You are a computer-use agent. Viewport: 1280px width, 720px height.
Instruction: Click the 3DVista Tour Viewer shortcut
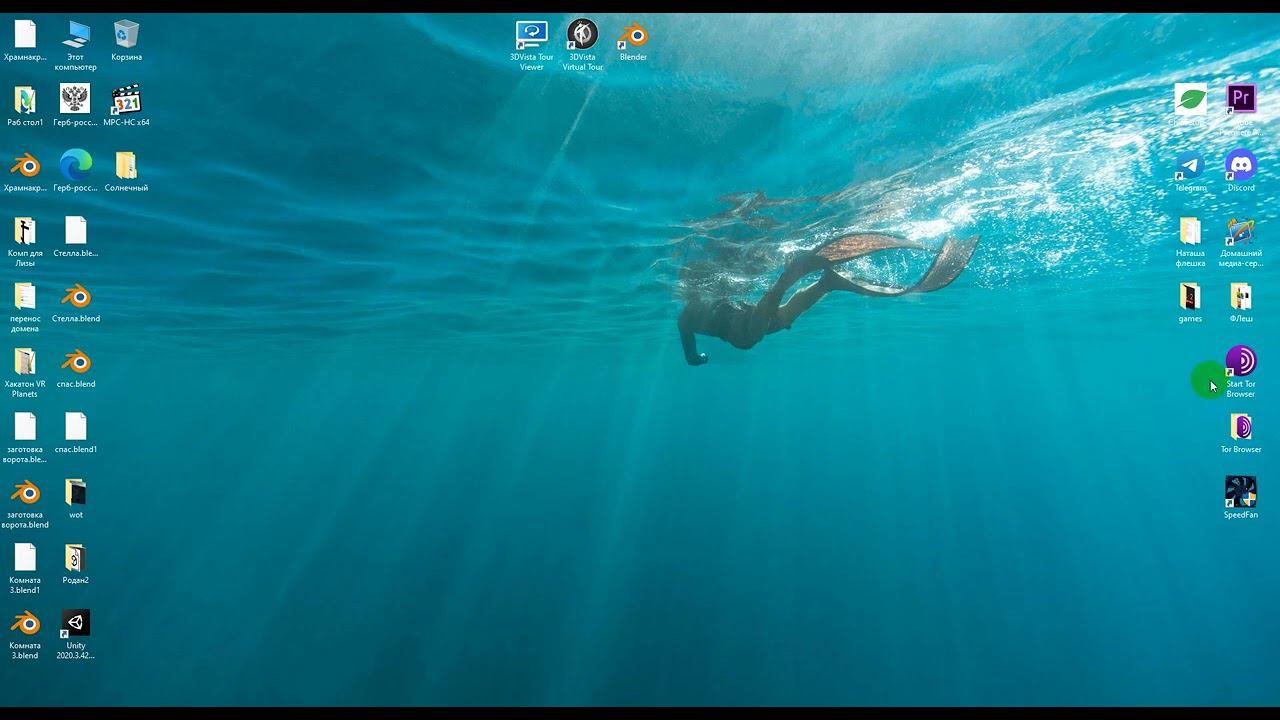pyautogui.click(x=532, y=35)
